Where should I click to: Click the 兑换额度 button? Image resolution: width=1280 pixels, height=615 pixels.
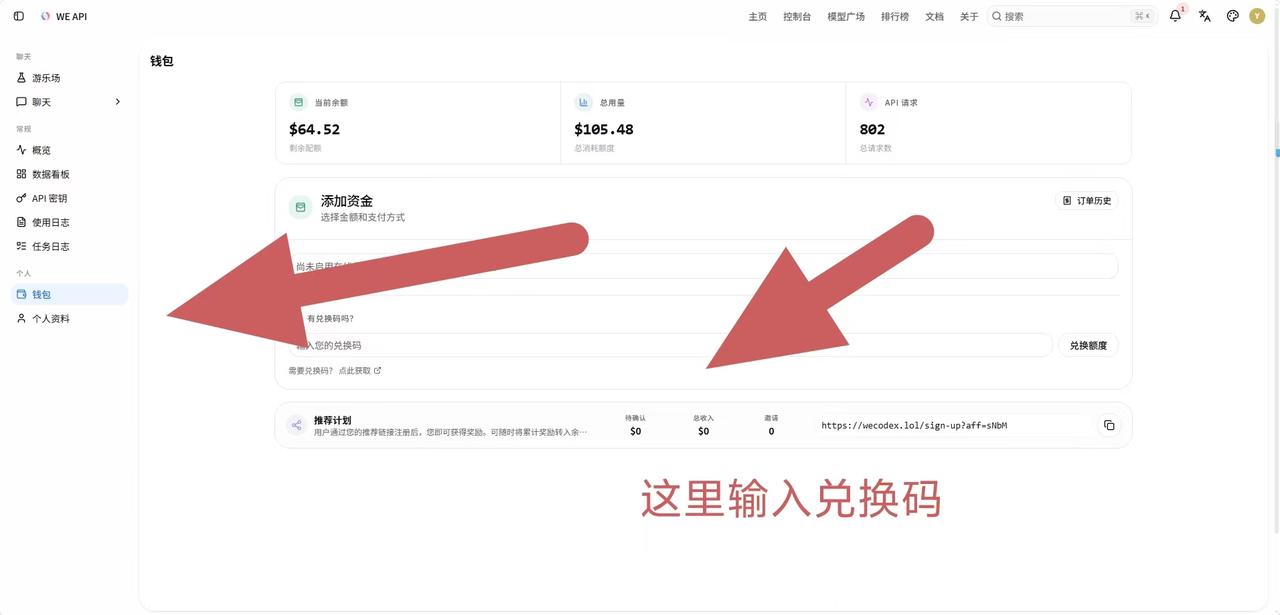click(x=1088, y=345)
